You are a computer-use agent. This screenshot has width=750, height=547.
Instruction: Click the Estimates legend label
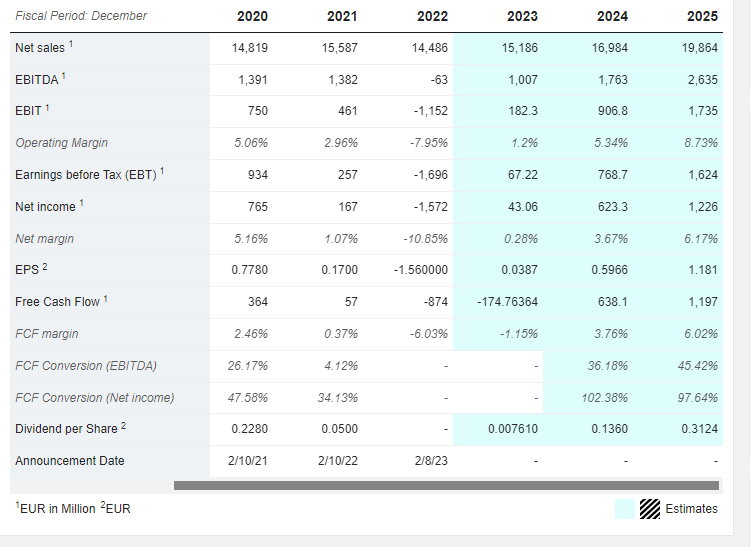click(691, 509)
